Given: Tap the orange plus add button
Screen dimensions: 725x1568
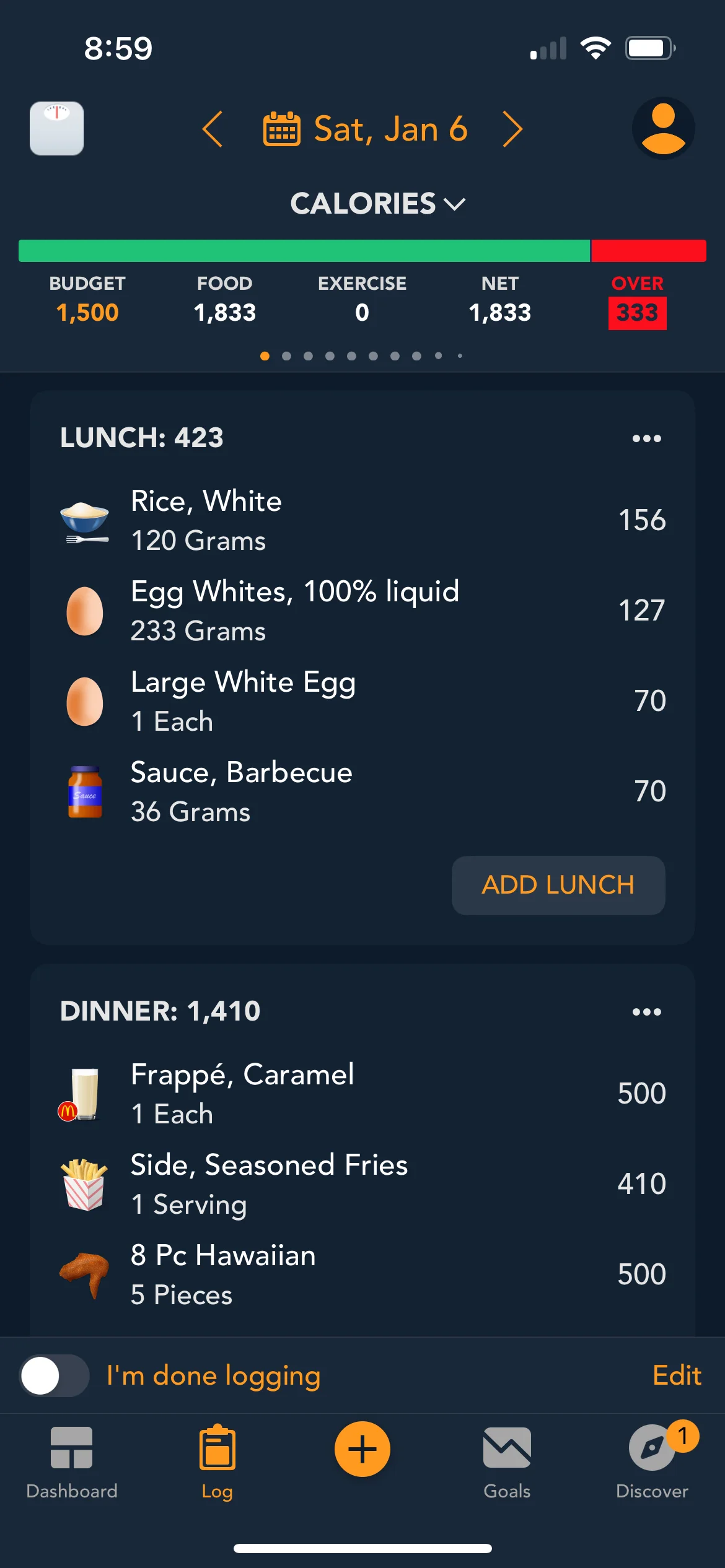Looking at the screenshot, I should (362, 1448).
